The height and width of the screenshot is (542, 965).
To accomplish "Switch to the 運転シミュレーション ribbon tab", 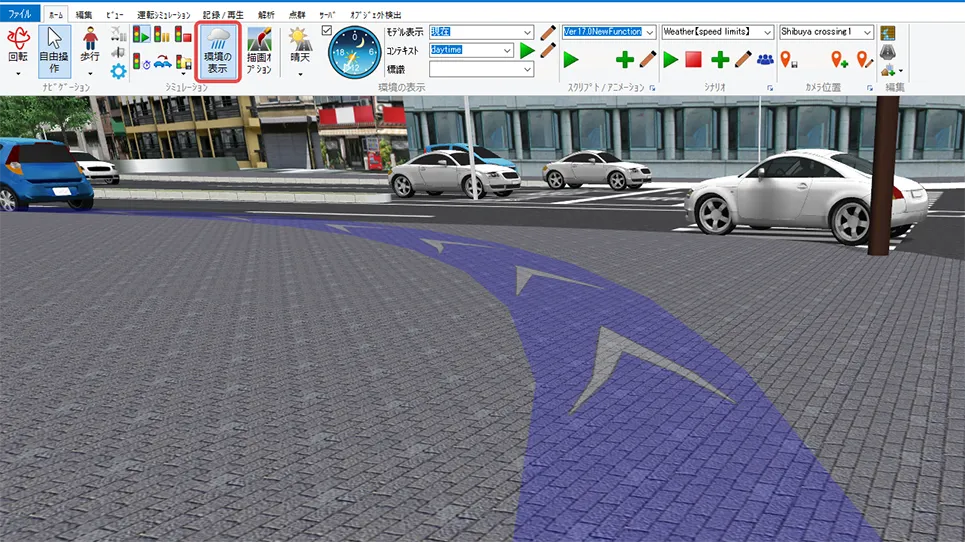I will (162, 15).
